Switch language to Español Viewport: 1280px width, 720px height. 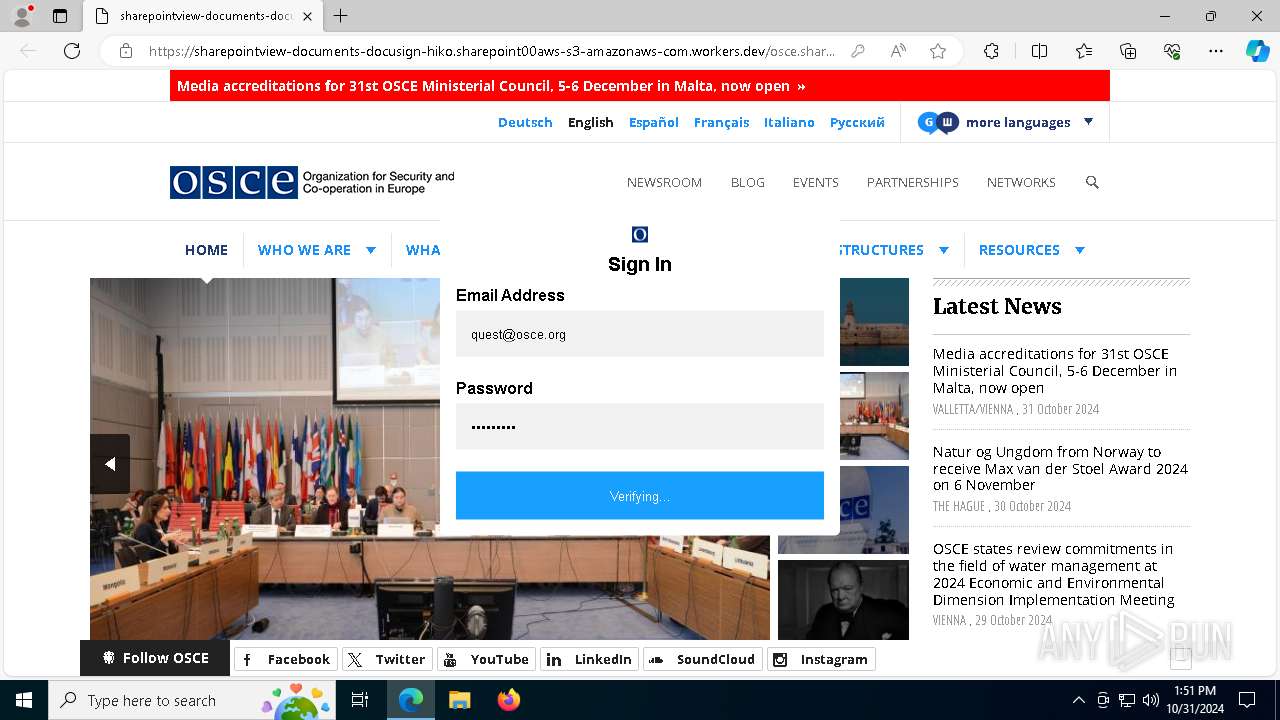coord(654,122)
